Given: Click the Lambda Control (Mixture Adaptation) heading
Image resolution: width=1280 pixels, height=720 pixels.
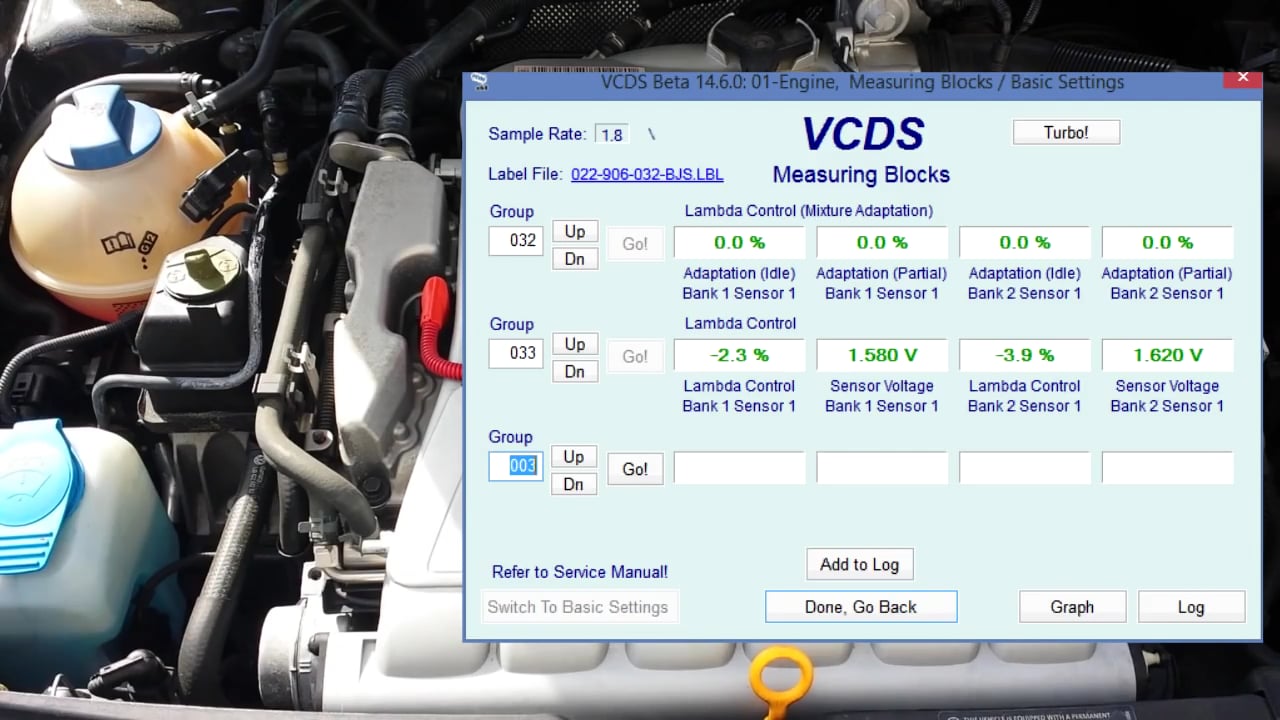Looking at the screenshot, I should [809, 211].
